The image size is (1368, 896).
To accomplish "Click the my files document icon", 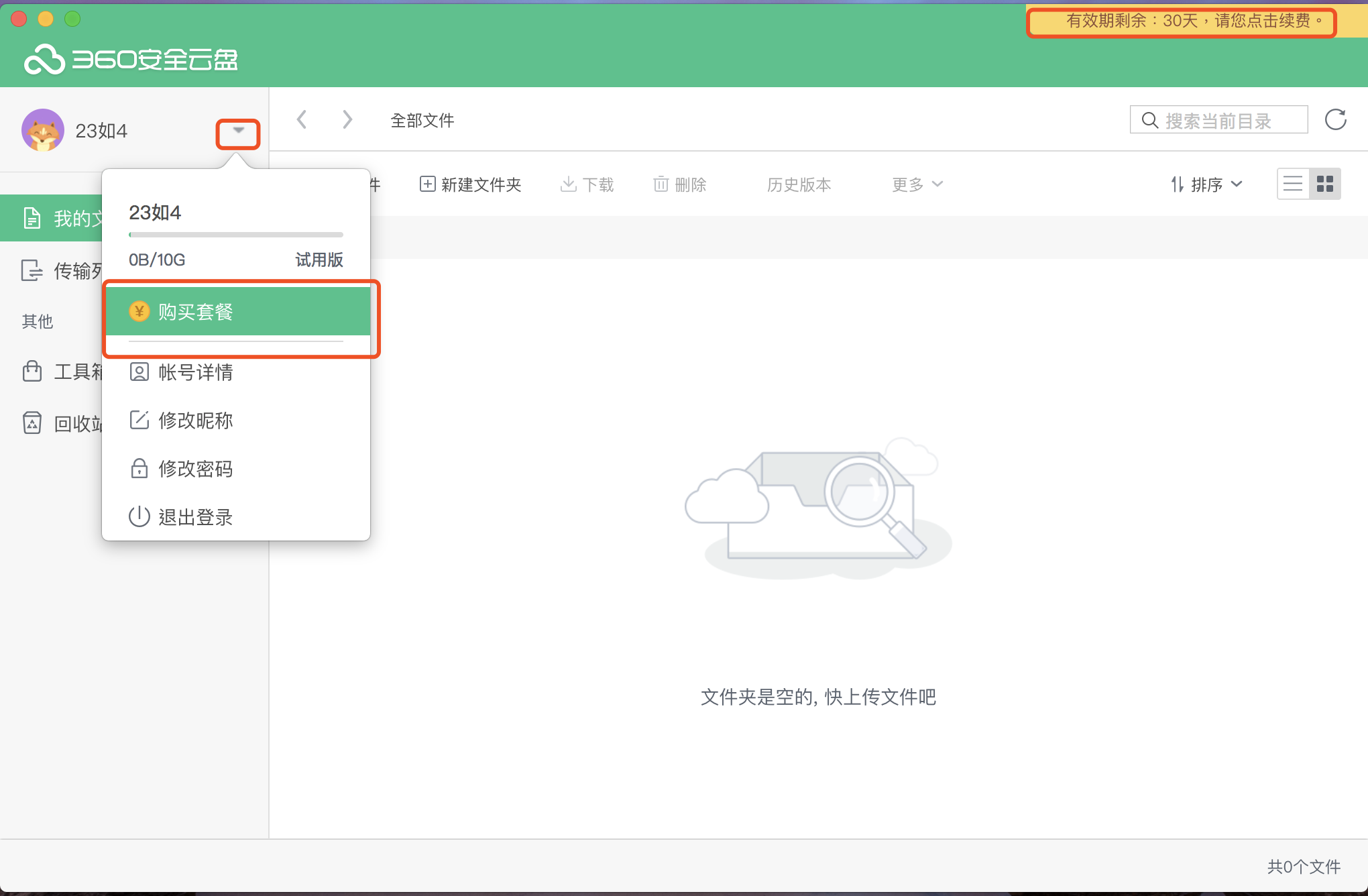I will click(32, 218).
